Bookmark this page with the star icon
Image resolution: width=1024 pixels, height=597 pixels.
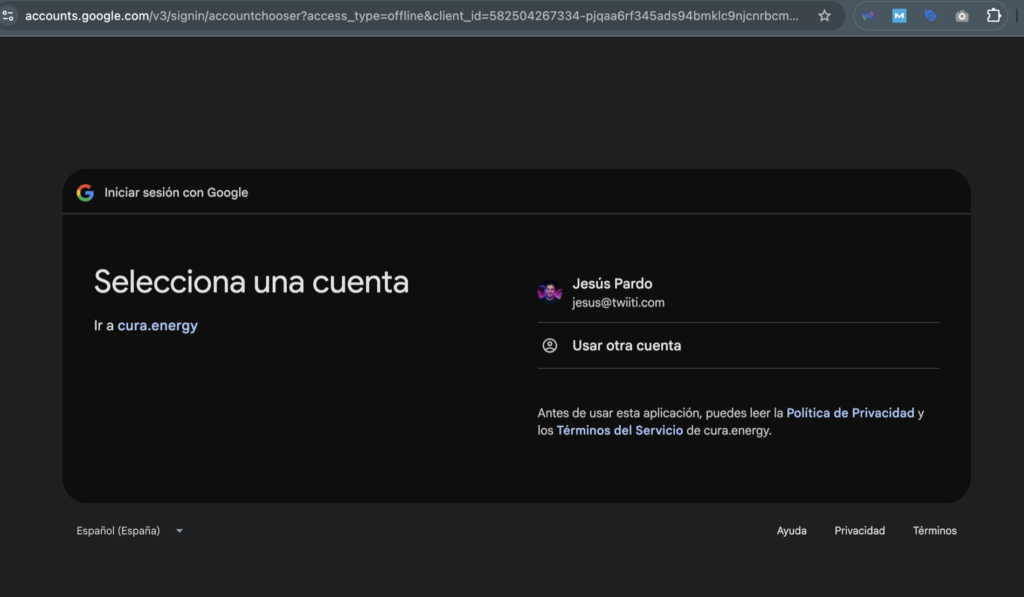pos(824,16)
